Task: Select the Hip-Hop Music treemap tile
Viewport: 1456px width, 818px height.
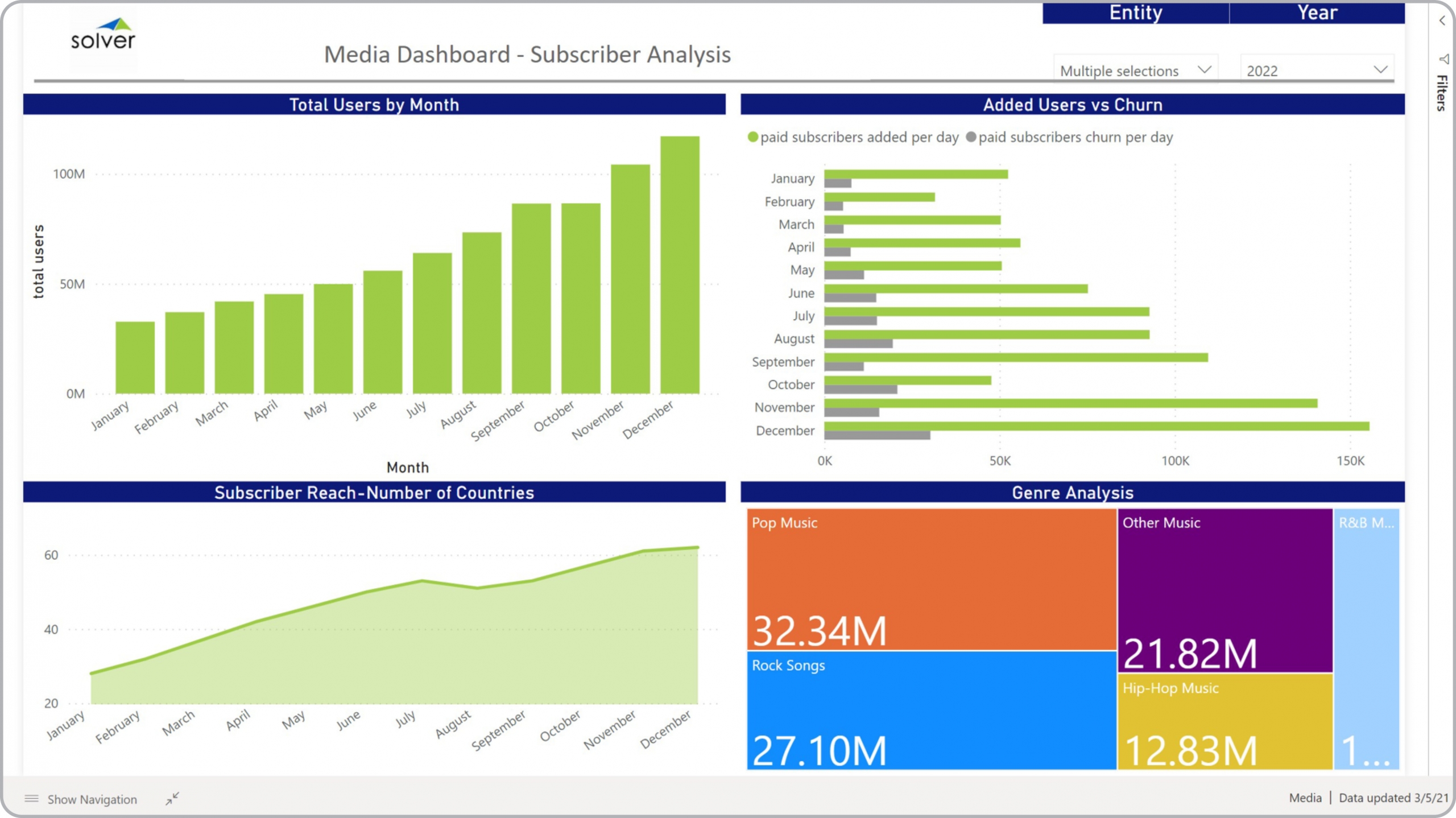Action: coord(1225,721)
